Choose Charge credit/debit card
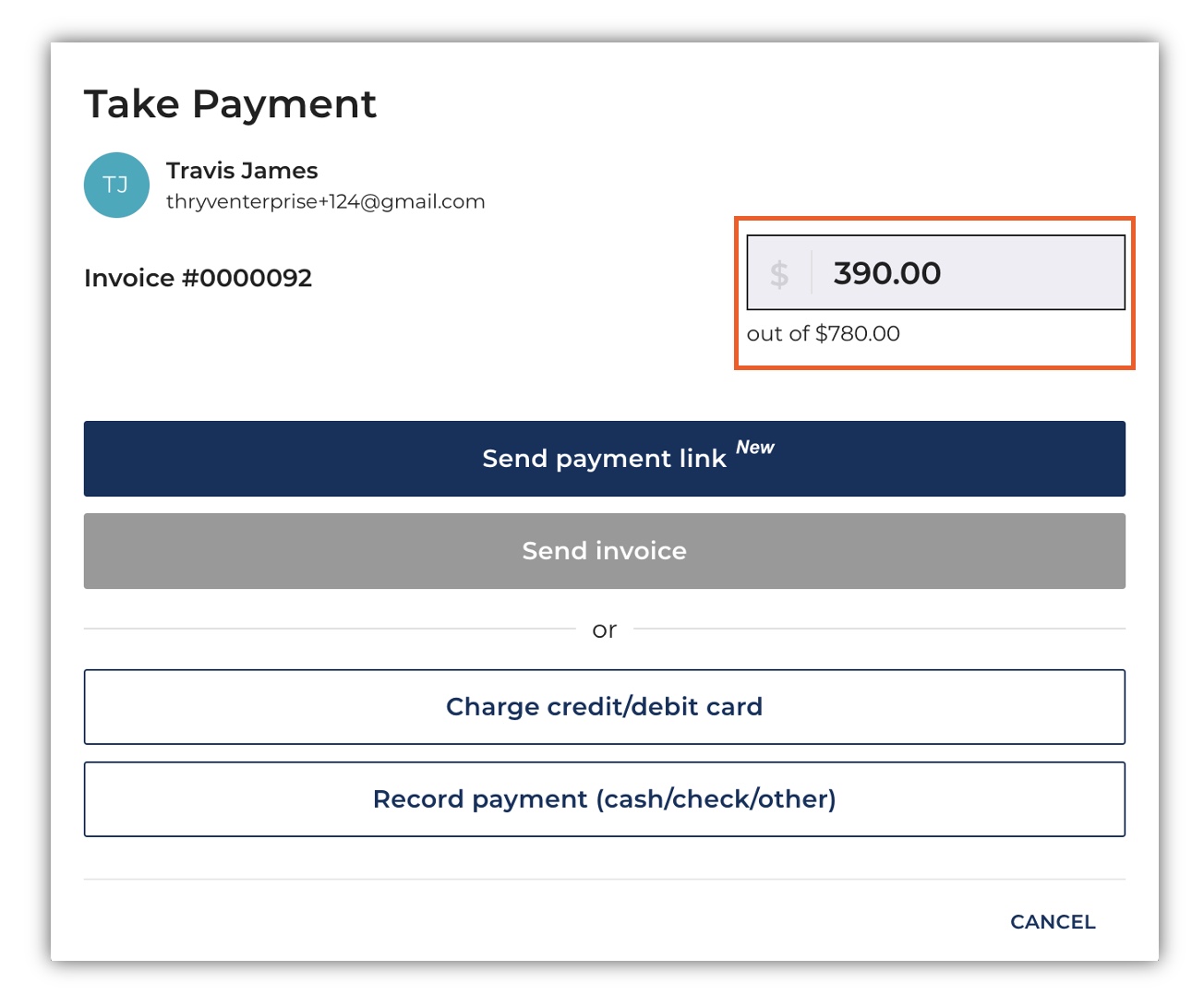The width and height of the screenshot is (1204, 995). click(604, 707)
